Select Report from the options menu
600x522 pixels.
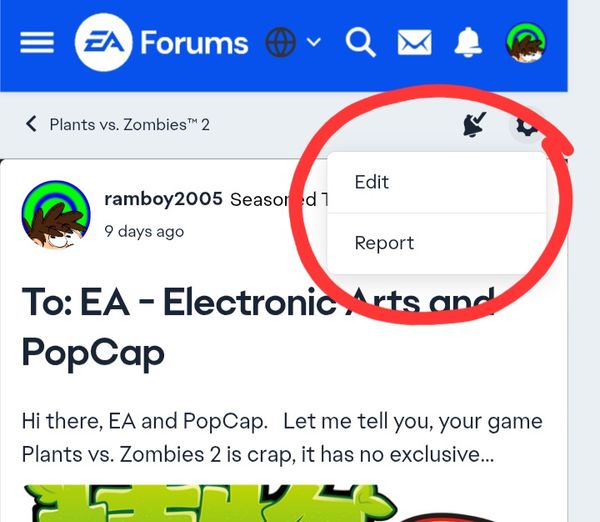(x=437, y=243)
